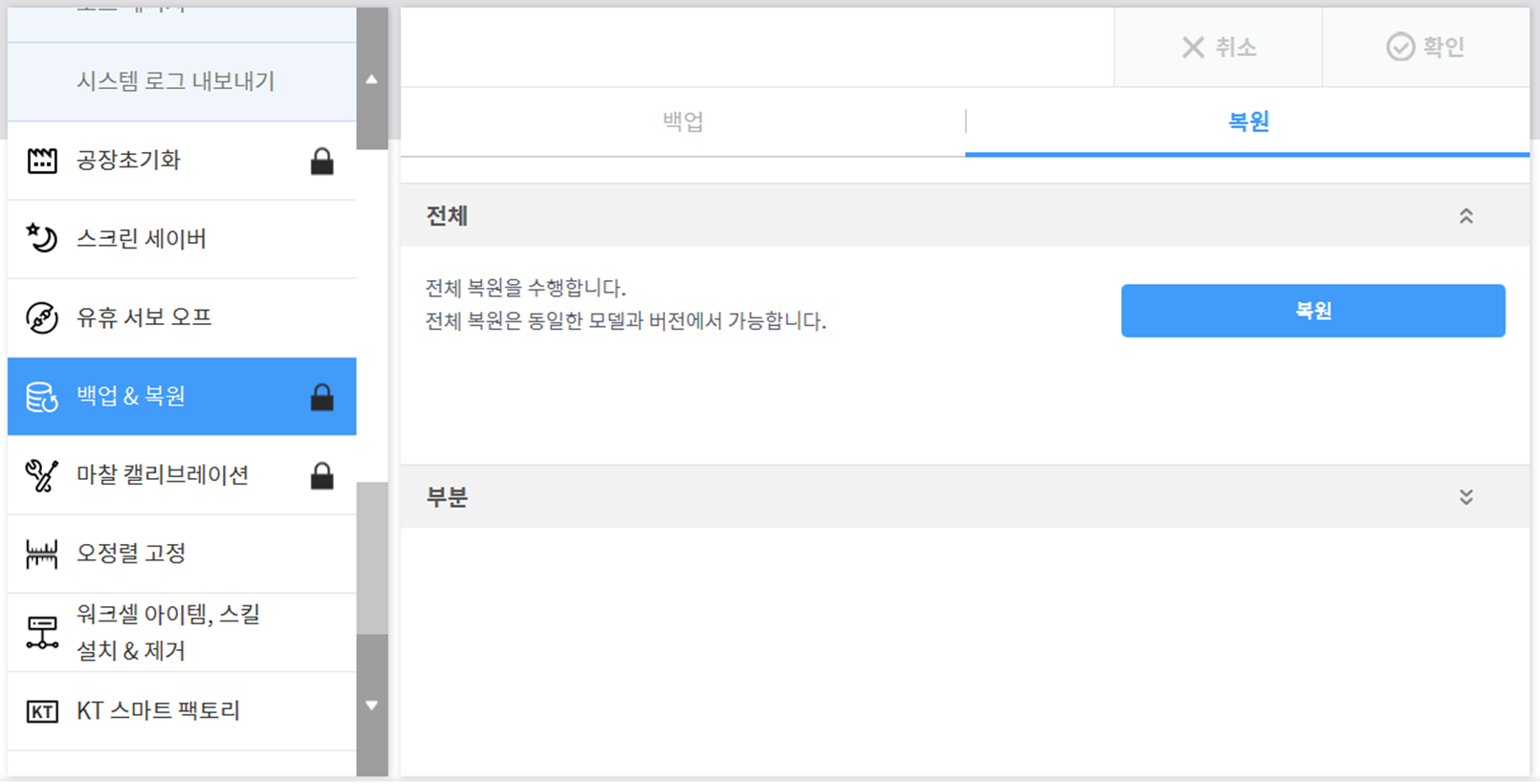Click the 오정렬 고정 ruler icon
1540x784 pixels.
pos(42,554)
